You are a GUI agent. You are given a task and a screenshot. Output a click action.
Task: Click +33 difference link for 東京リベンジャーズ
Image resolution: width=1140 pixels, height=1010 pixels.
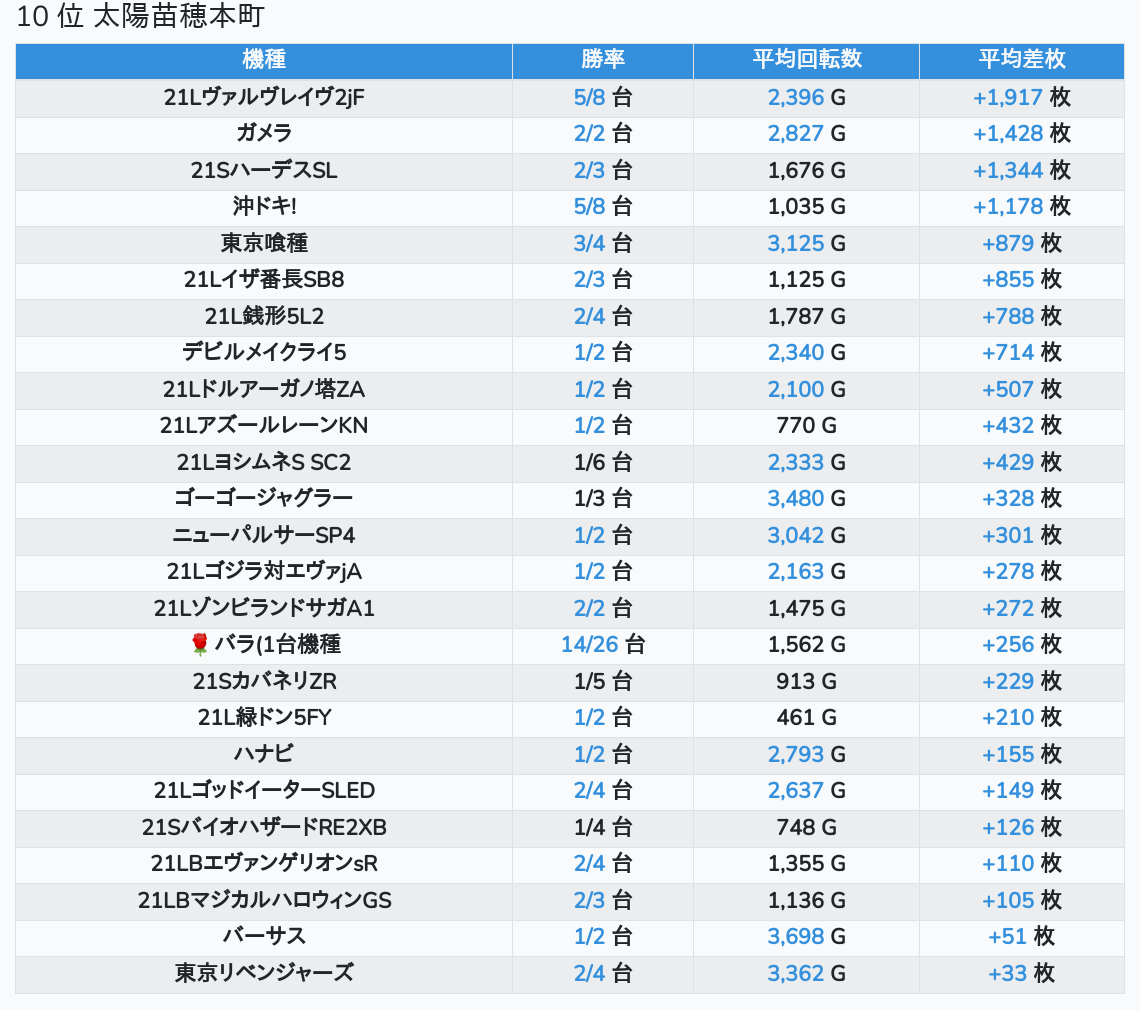[x=1008, y=973]
